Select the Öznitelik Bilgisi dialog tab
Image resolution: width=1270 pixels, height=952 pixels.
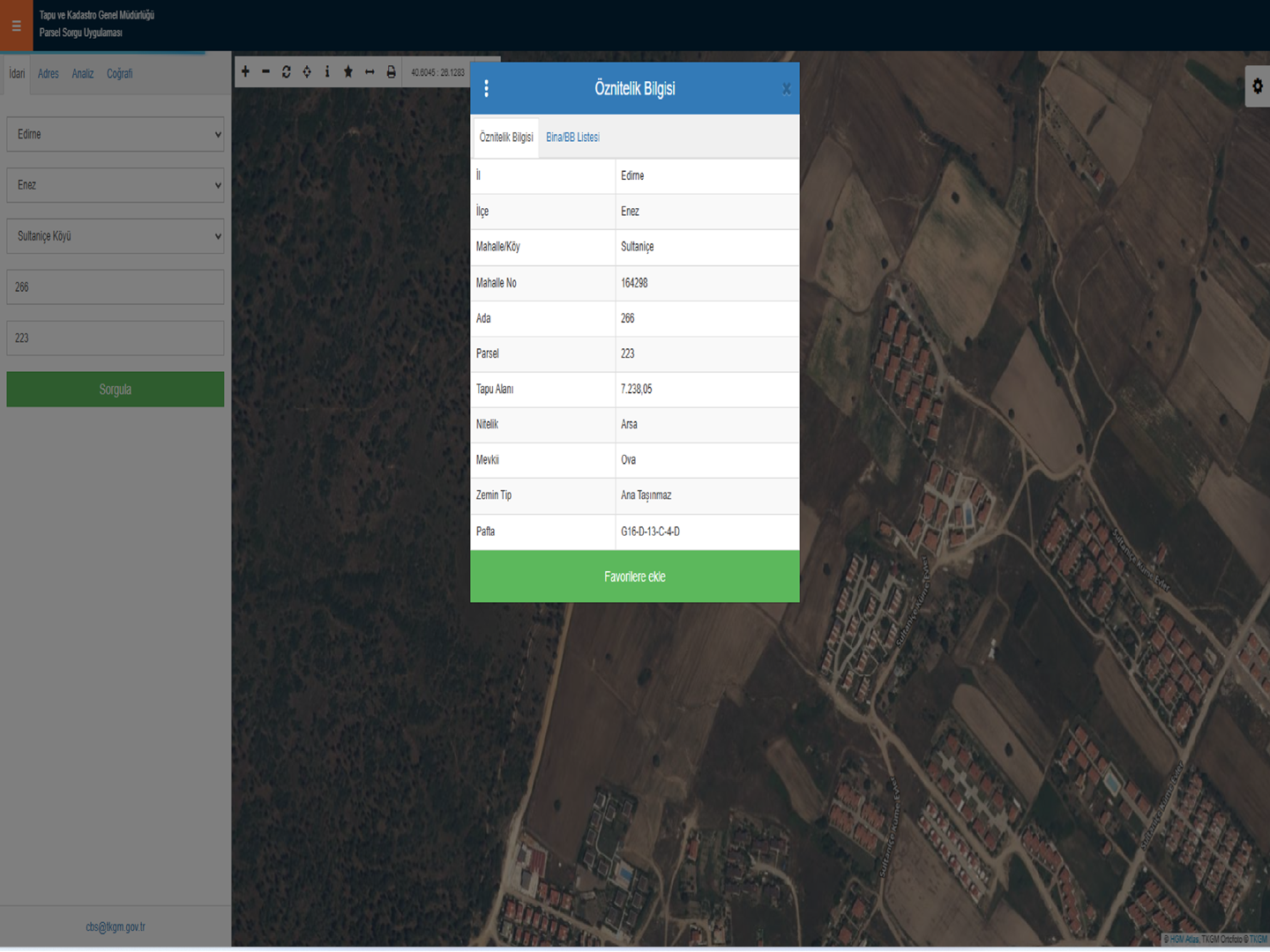[506, 138]
